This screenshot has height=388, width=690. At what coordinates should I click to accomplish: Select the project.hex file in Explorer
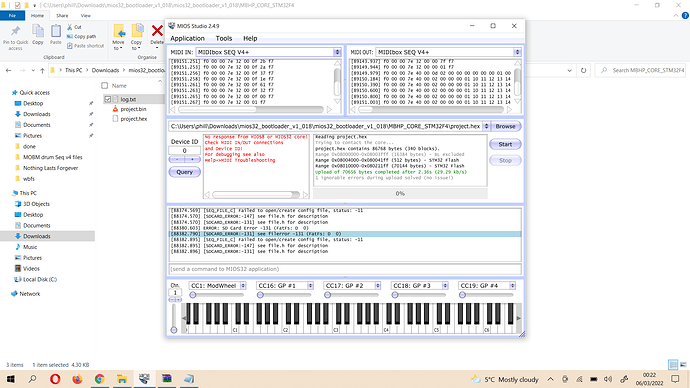coord(134,119)
